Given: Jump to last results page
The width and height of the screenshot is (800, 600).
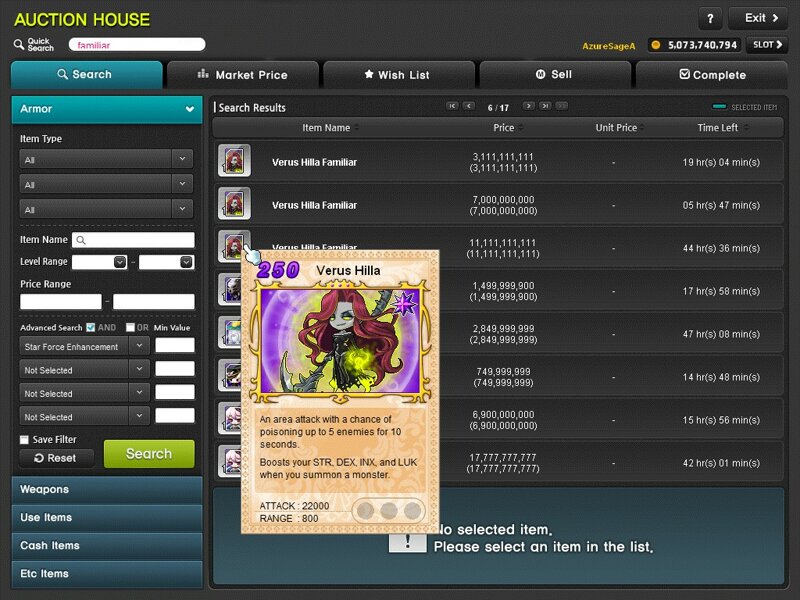Looking at the screenshot, I should click(x=545, y=106).
